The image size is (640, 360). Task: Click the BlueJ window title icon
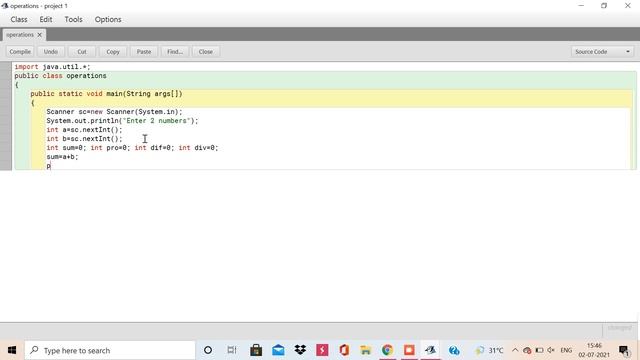point(5,6)
